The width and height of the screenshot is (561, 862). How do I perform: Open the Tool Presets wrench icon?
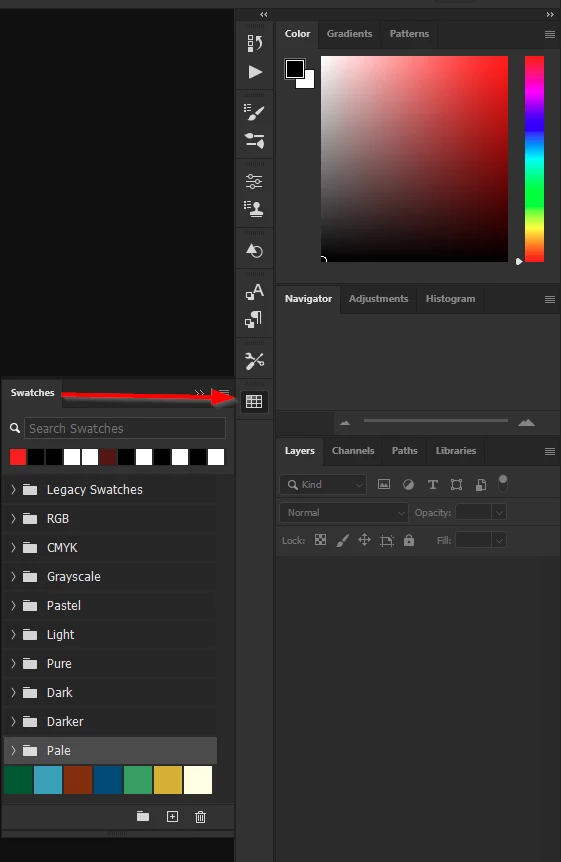coord(254,361)
